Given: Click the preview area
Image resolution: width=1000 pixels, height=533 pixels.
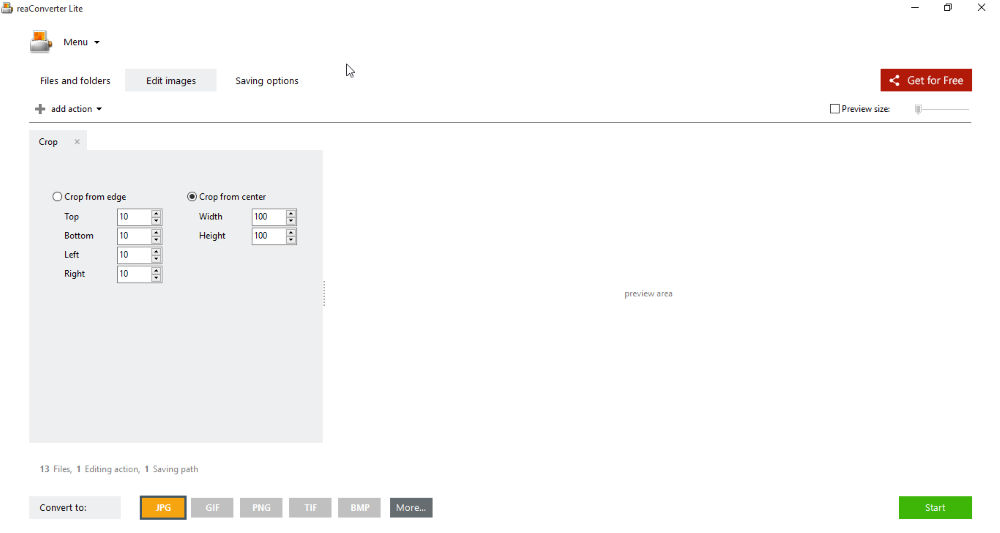Looking at the screenshot, I should 648,294.
